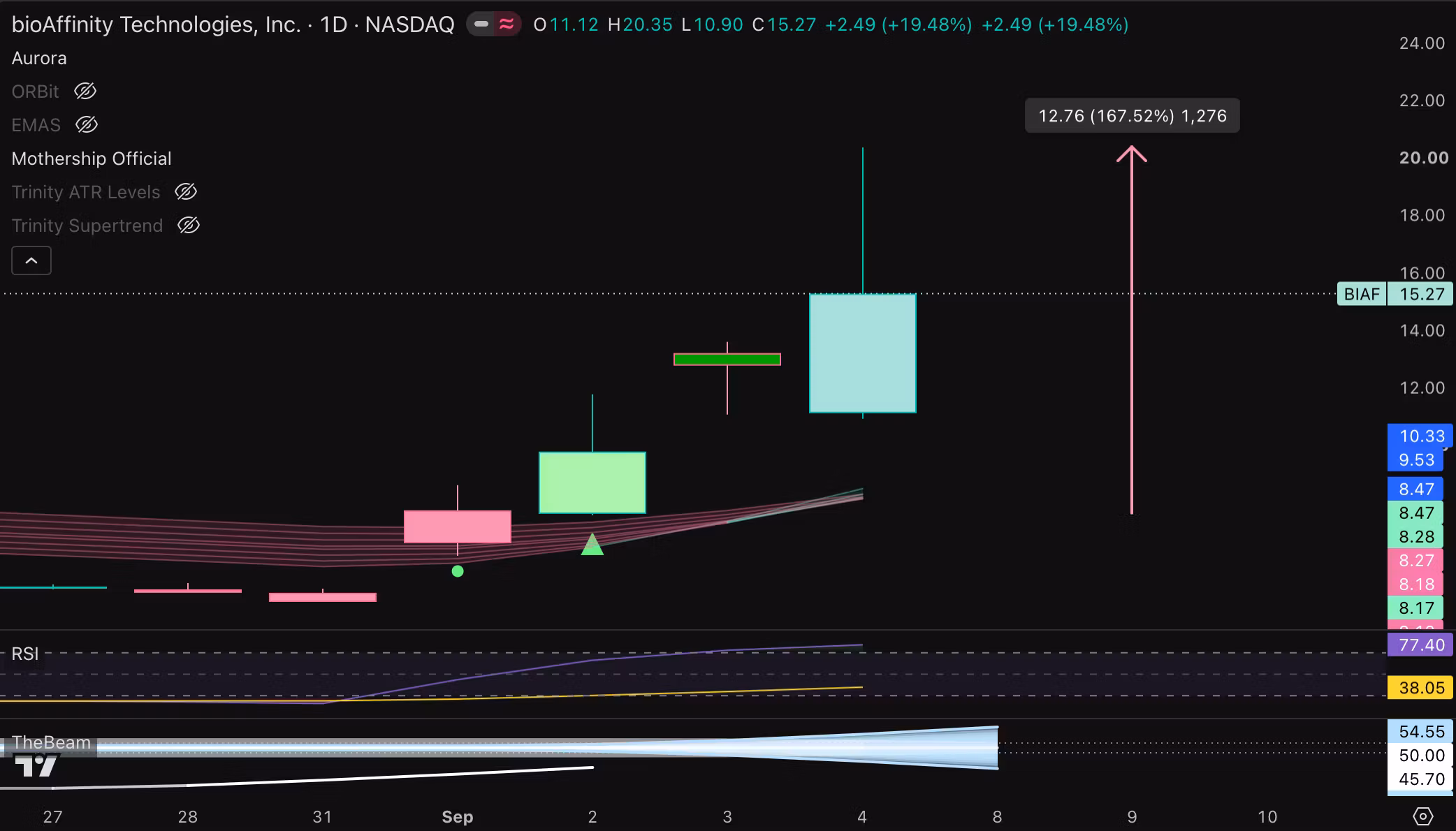Select the pink price-range measurement arrow
Screen dimensions: 1456x831
[1132, 330]
